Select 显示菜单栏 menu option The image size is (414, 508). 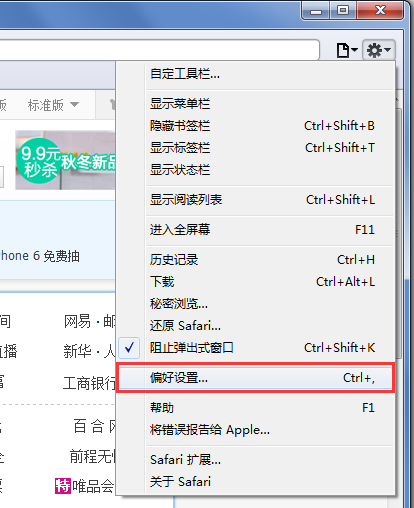point(256,104)
